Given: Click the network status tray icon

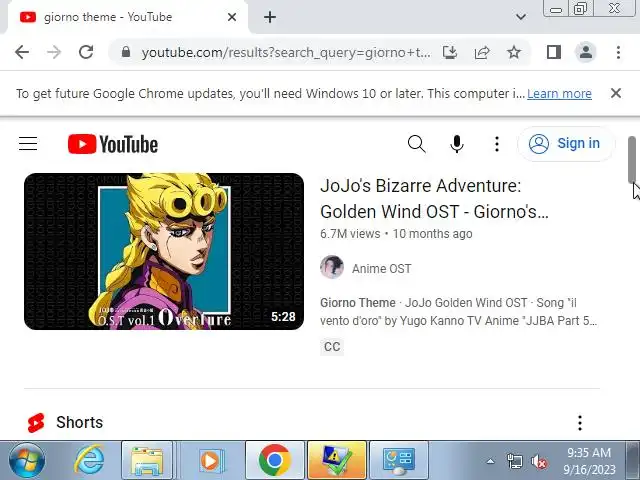Looking at the screenshot, I should (x=514, y=462).
